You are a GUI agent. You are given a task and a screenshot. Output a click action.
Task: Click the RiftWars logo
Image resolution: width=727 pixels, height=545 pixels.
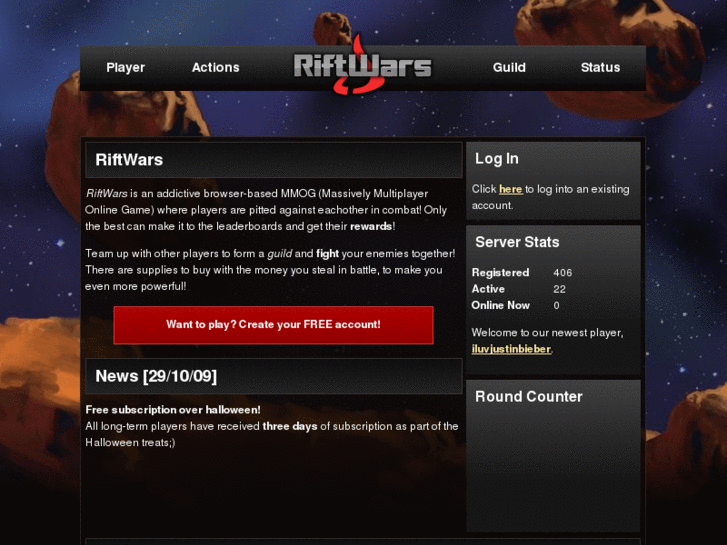[363, 66]
